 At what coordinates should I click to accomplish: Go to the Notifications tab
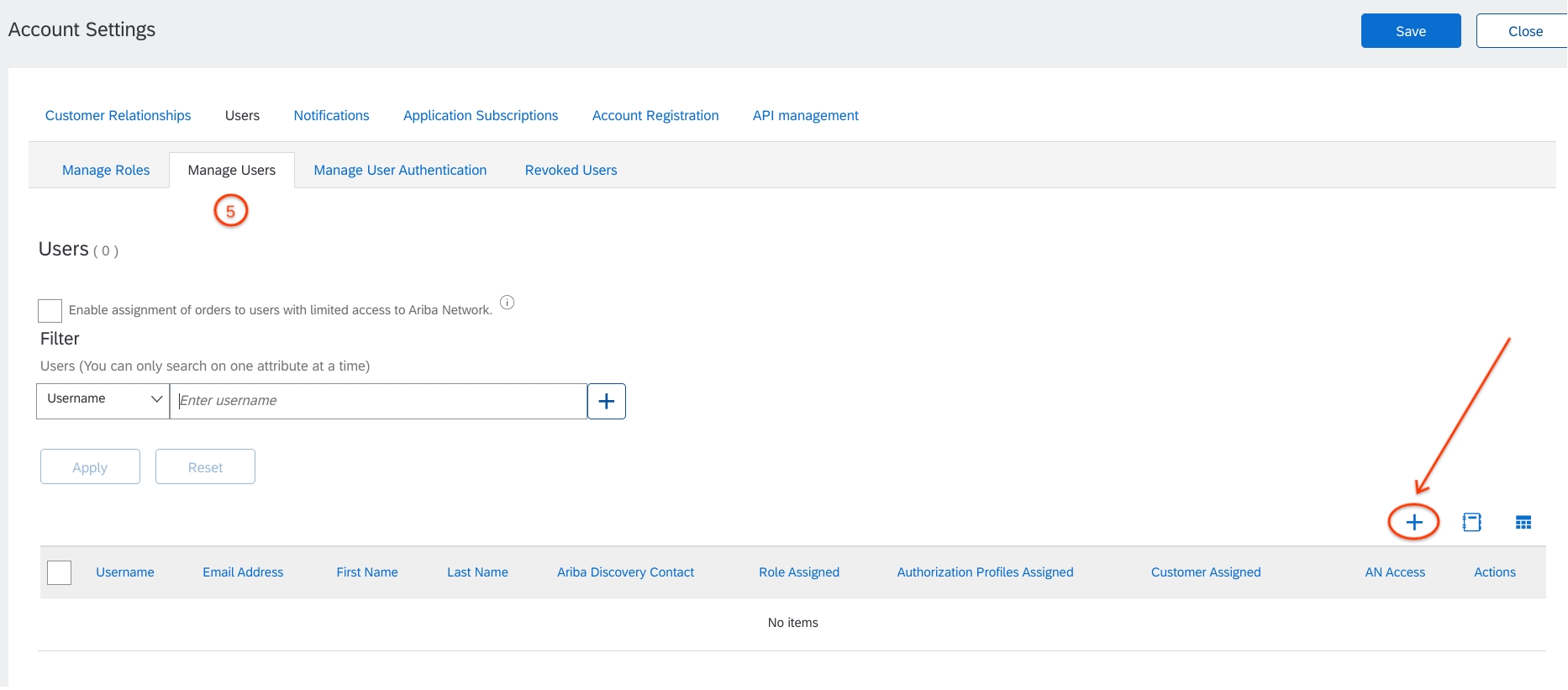pos(331,115)
